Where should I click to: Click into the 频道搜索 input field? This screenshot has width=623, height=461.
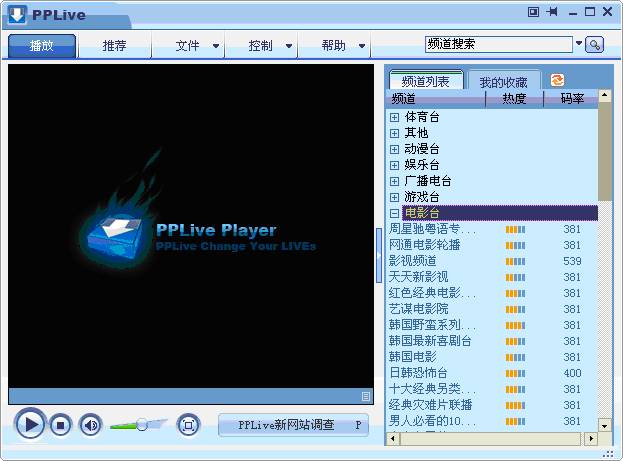click(x=499, y=44)
